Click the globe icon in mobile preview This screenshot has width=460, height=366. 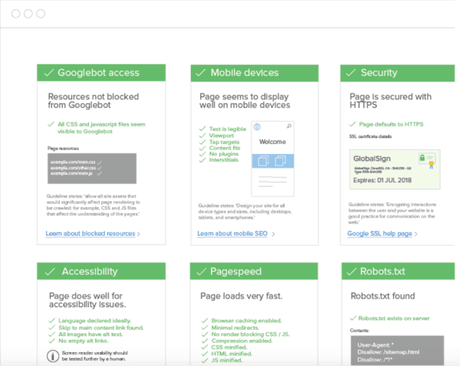coord(257,127)
